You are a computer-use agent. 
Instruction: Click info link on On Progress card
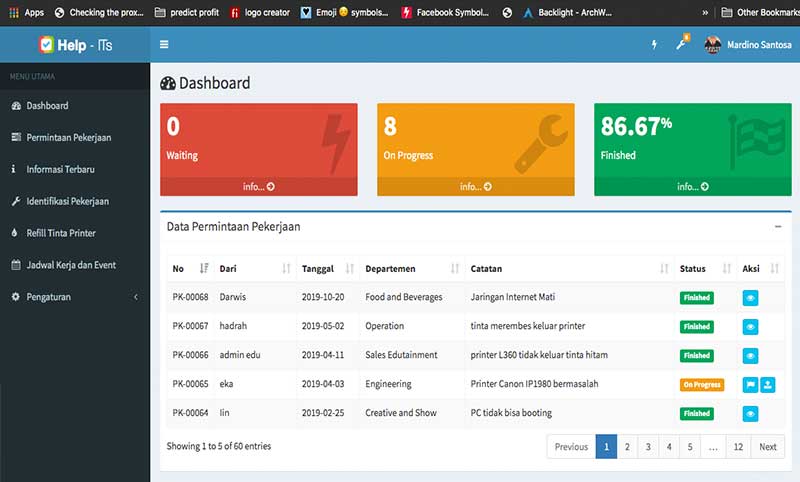click(x=476, y=187)
